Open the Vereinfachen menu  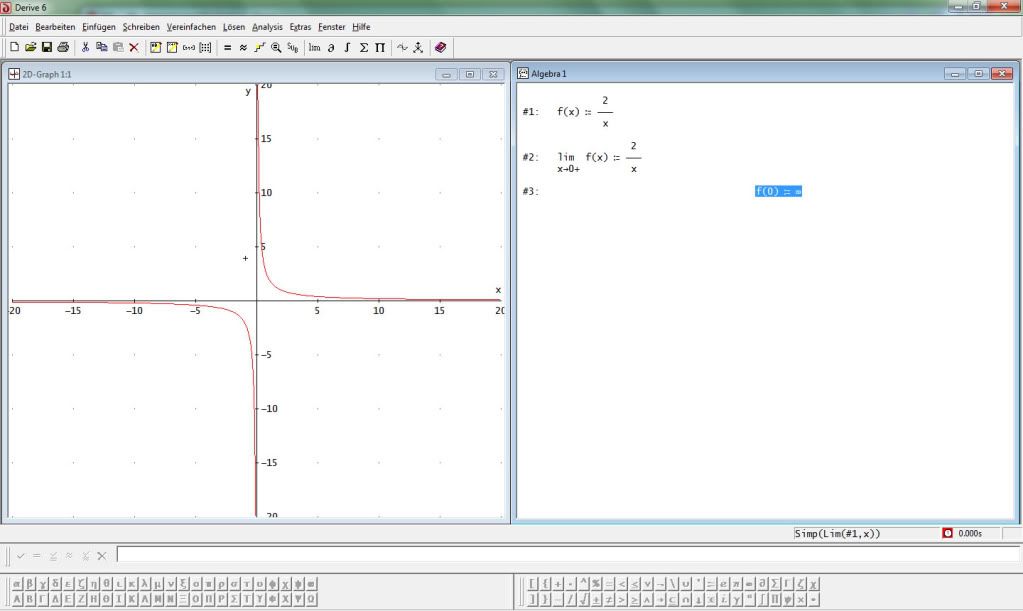tap(191, 27)
